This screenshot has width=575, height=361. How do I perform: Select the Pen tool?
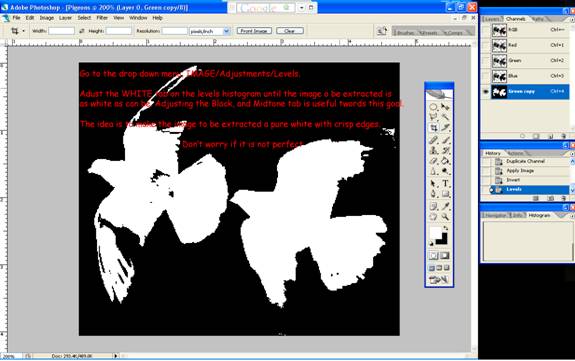tap(433, 193)
